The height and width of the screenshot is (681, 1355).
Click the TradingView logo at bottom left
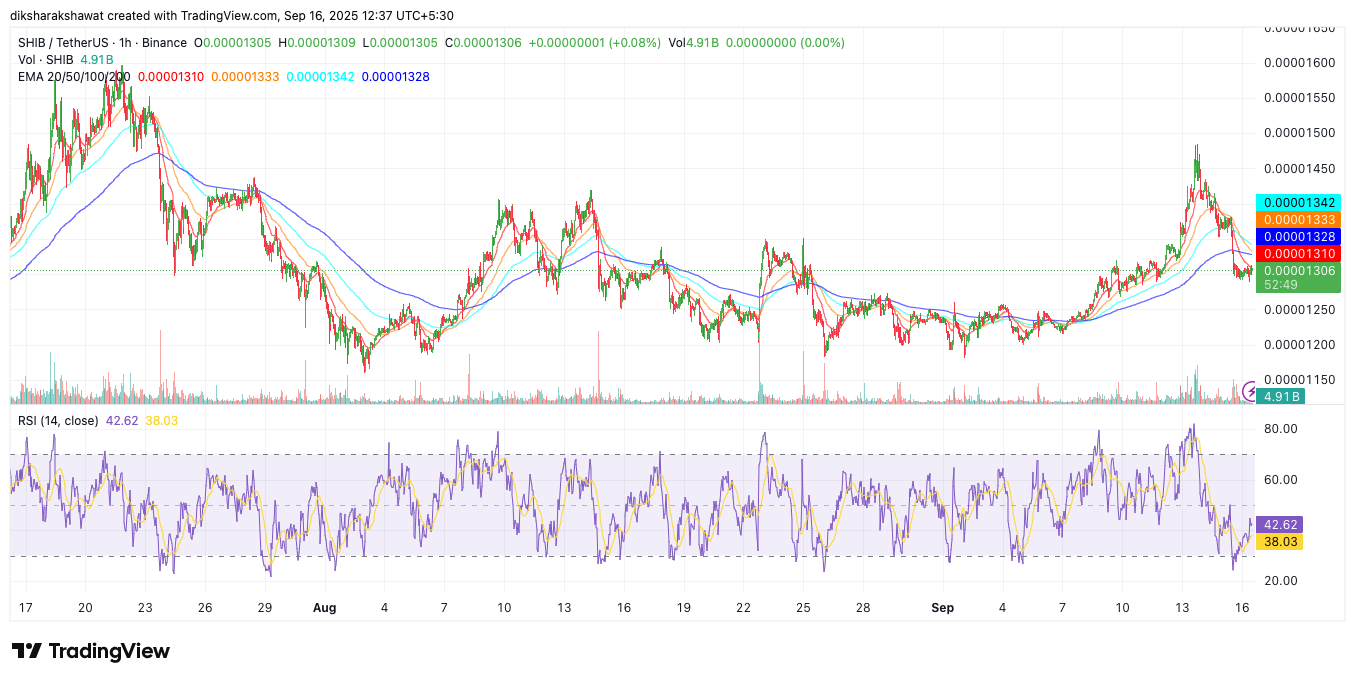(x=91, y=651)
